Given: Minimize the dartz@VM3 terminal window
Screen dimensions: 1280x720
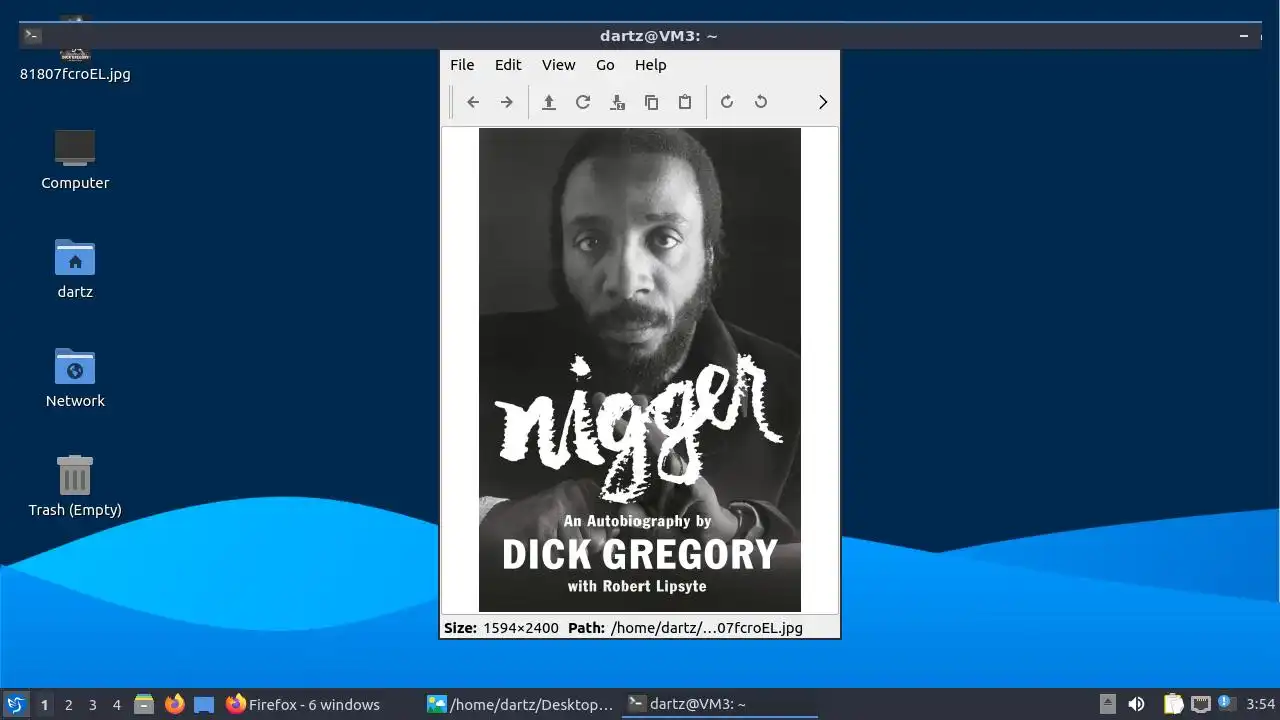Looking at the screenshot, I should pyautogui.click(x=1244, y=36).
